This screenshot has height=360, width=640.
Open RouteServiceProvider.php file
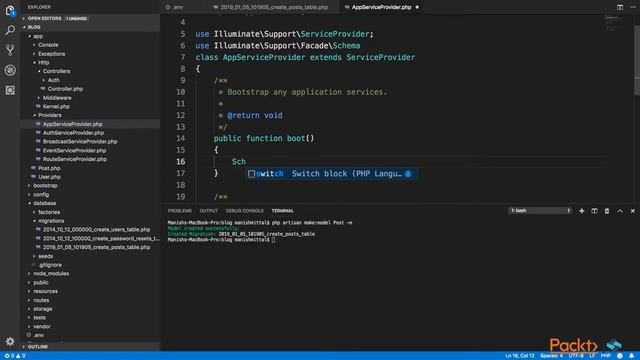pos(75,159)
